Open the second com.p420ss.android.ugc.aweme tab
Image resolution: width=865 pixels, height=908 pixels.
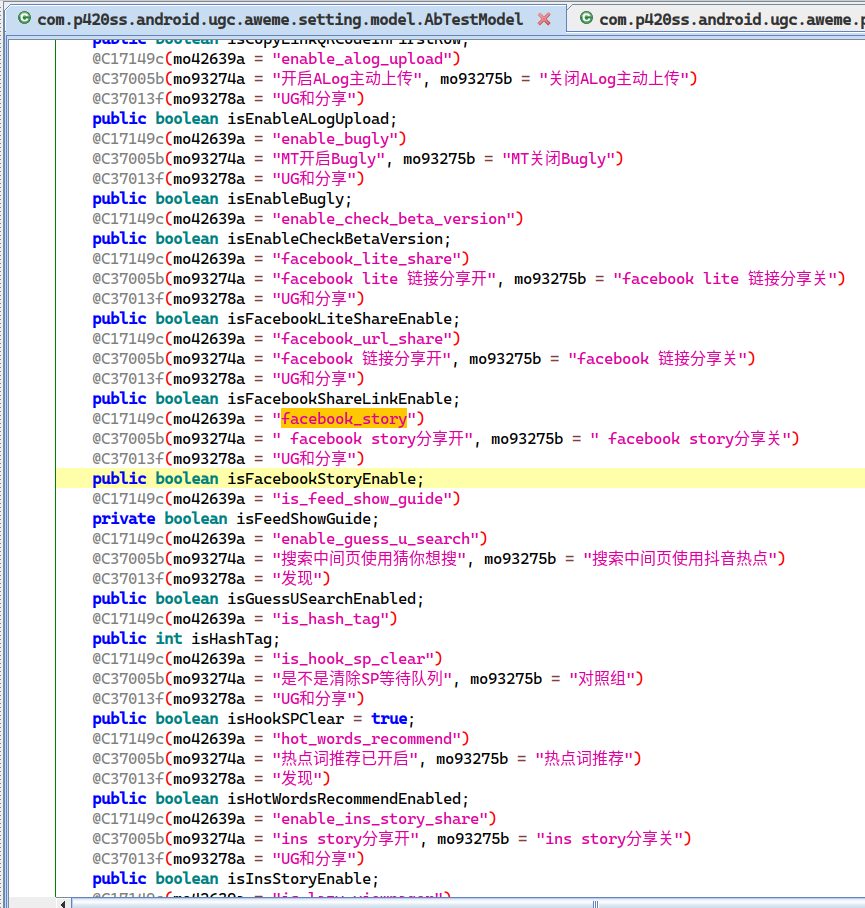[730, 19]
